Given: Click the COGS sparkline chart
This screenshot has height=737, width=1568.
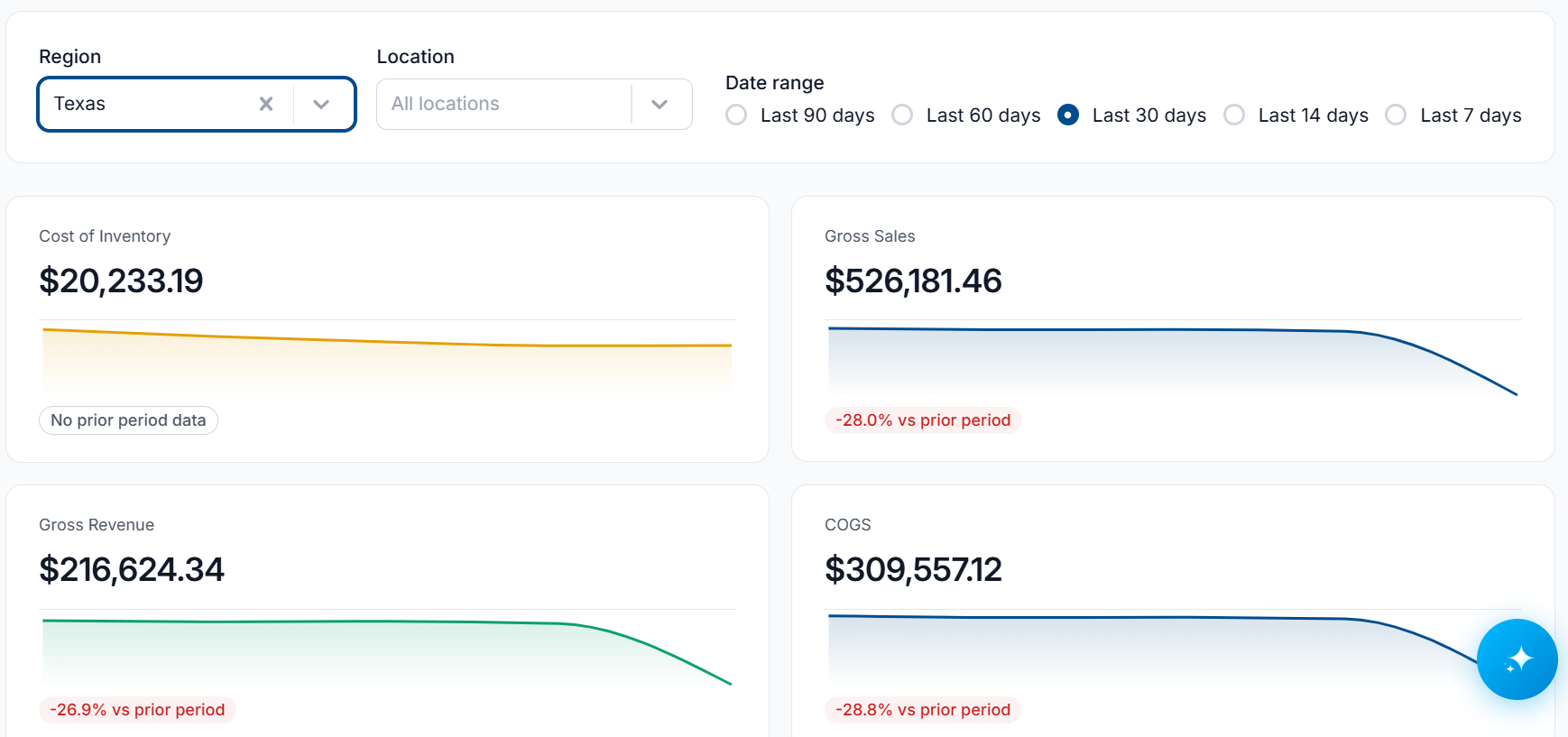Looking at the screenshot, I should [x=1152, y=649].
